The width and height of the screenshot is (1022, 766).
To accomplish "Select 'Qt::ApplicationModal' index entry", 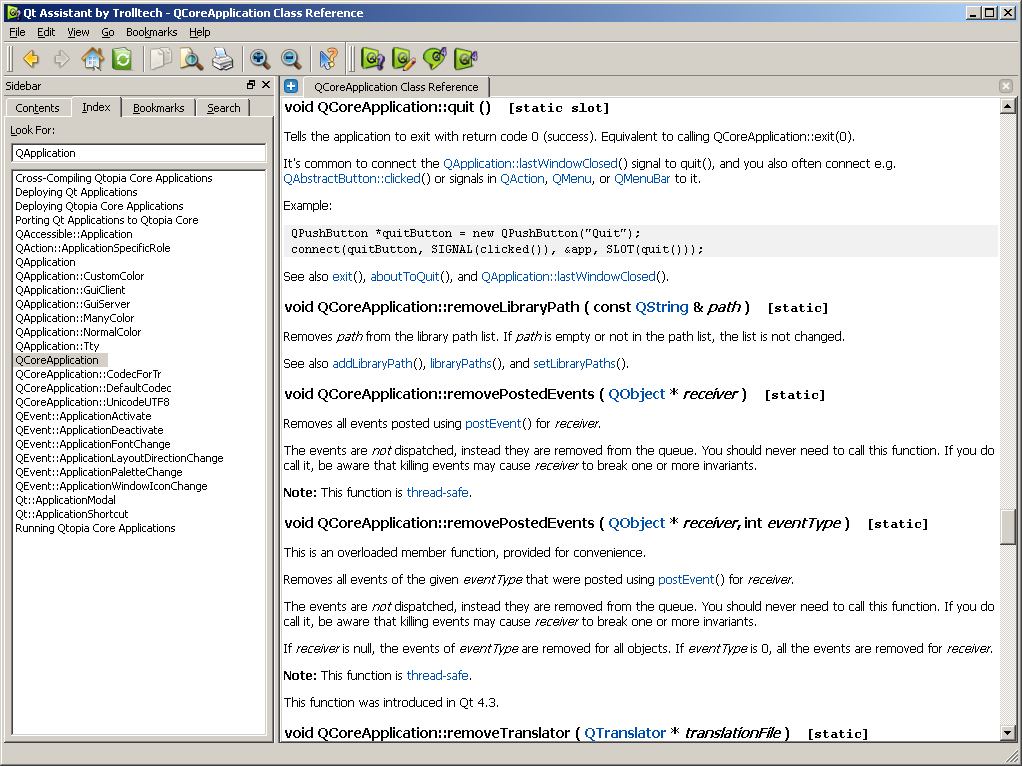I will pyautogui.click(x=65, y=500).
